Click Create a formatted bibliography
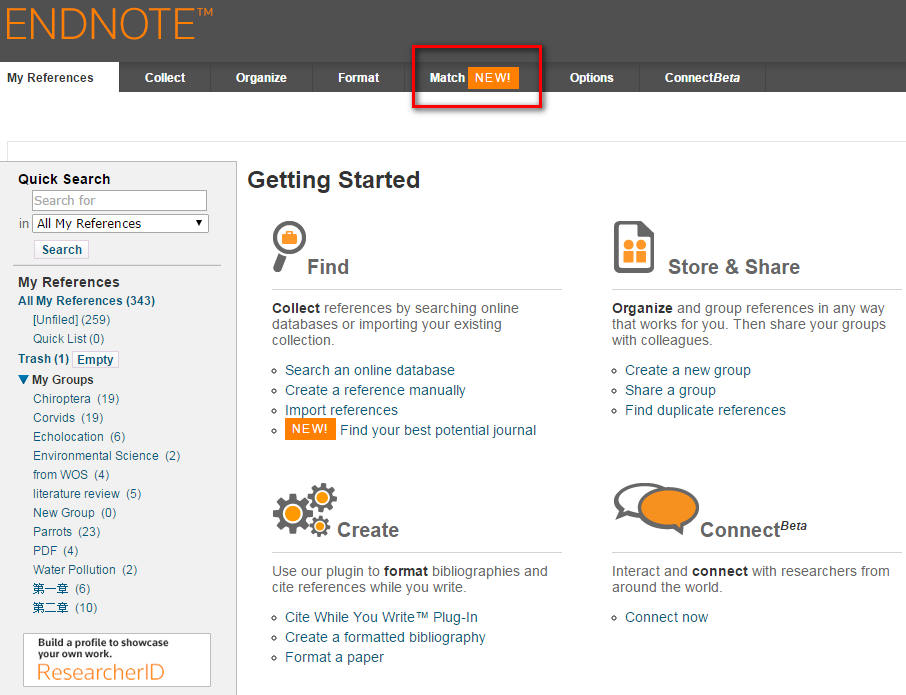906x695 pixels. (385, 637)
